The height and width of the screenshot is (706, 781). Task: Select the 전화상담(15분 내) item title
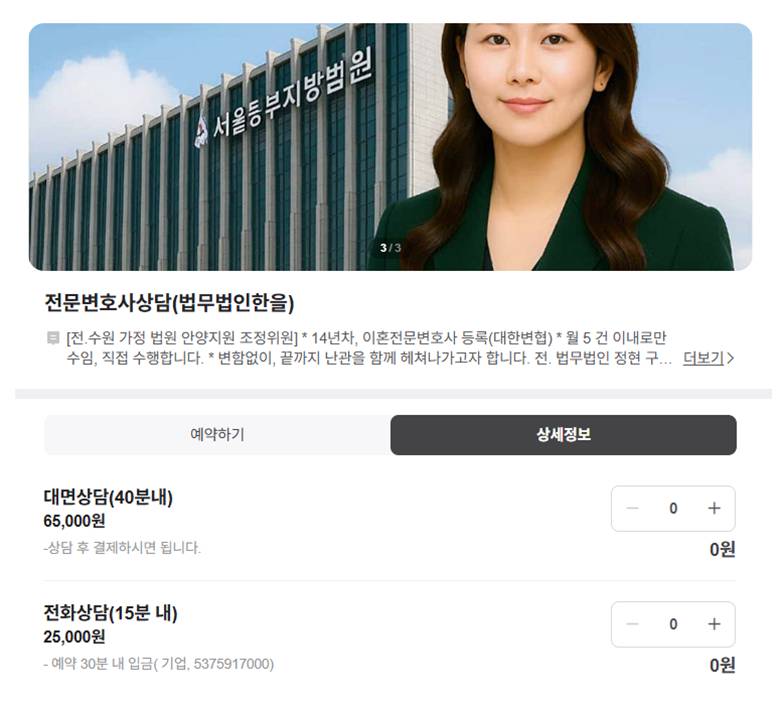click(110, 613)
